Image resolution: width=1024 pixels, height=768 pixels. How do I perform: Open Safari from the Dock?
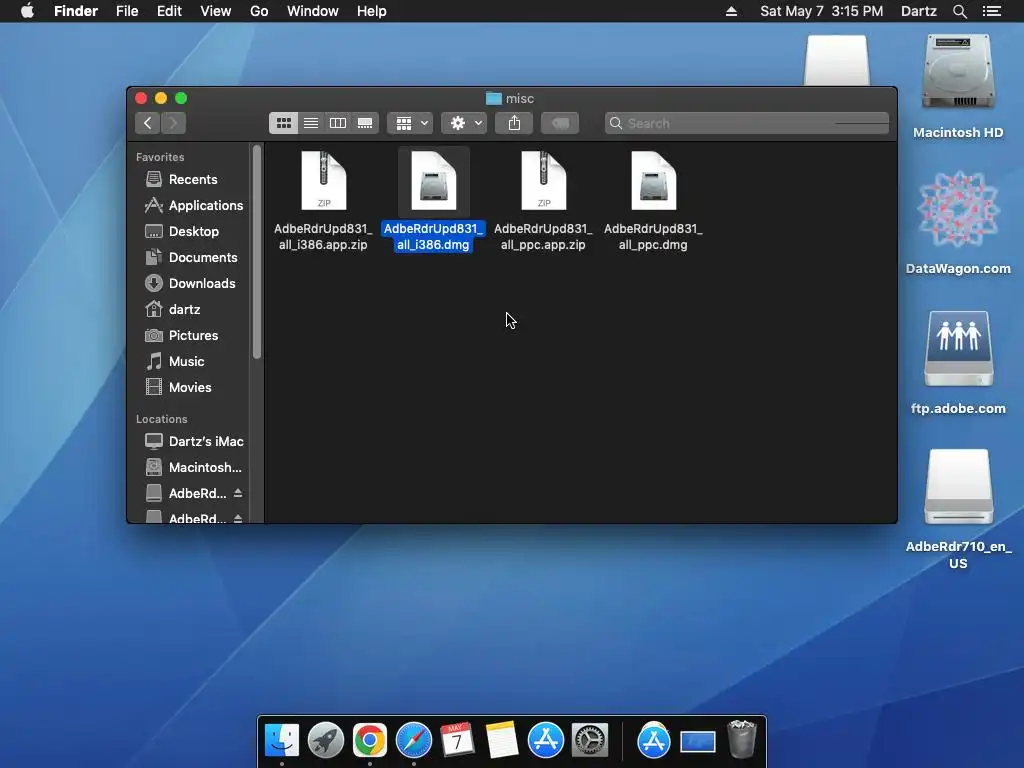coord(413,740)
